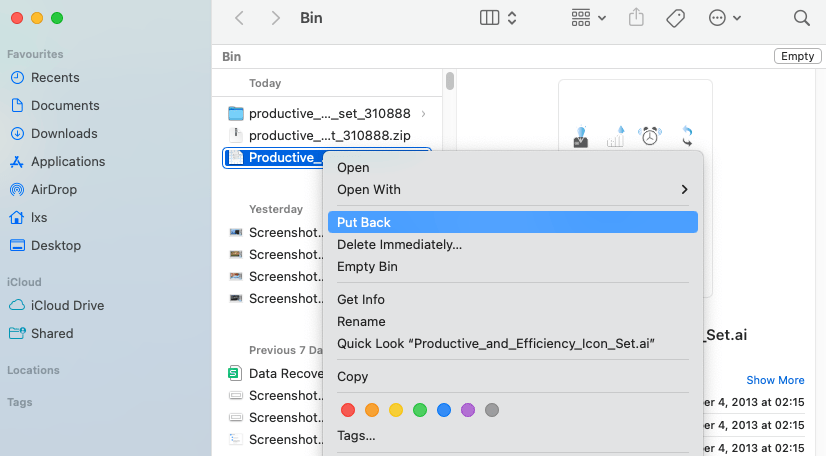Click the search magnifier icon
Viewport: 826px width, 456px height.
pyautogui.click(x=802, y=18)
